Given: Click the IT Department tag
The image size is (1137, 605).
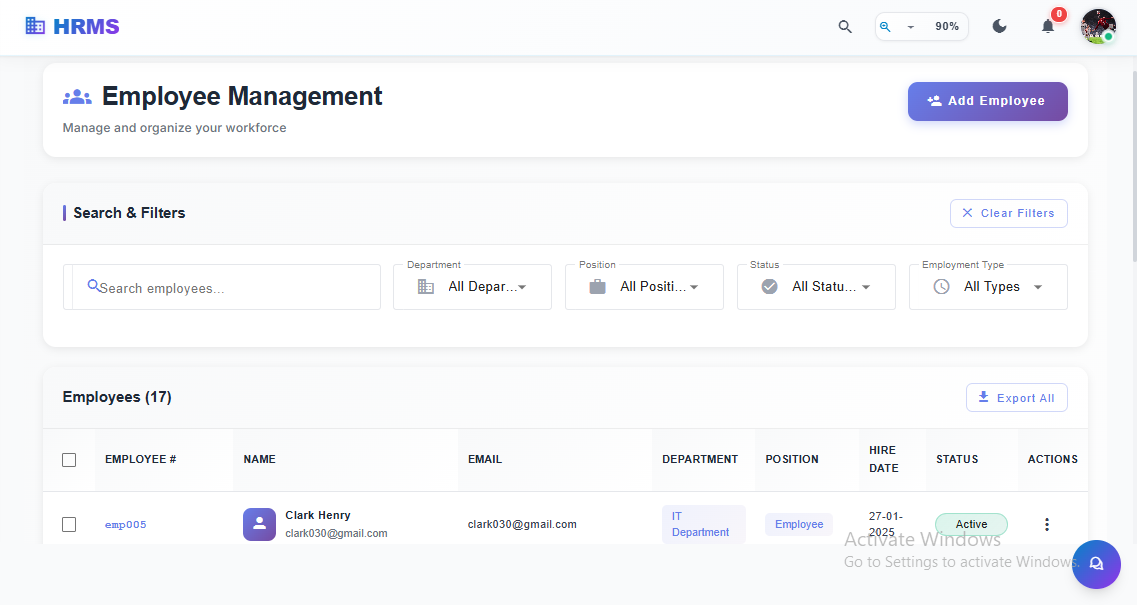Looking at the screenshot, I should click(x=703, y=524).
